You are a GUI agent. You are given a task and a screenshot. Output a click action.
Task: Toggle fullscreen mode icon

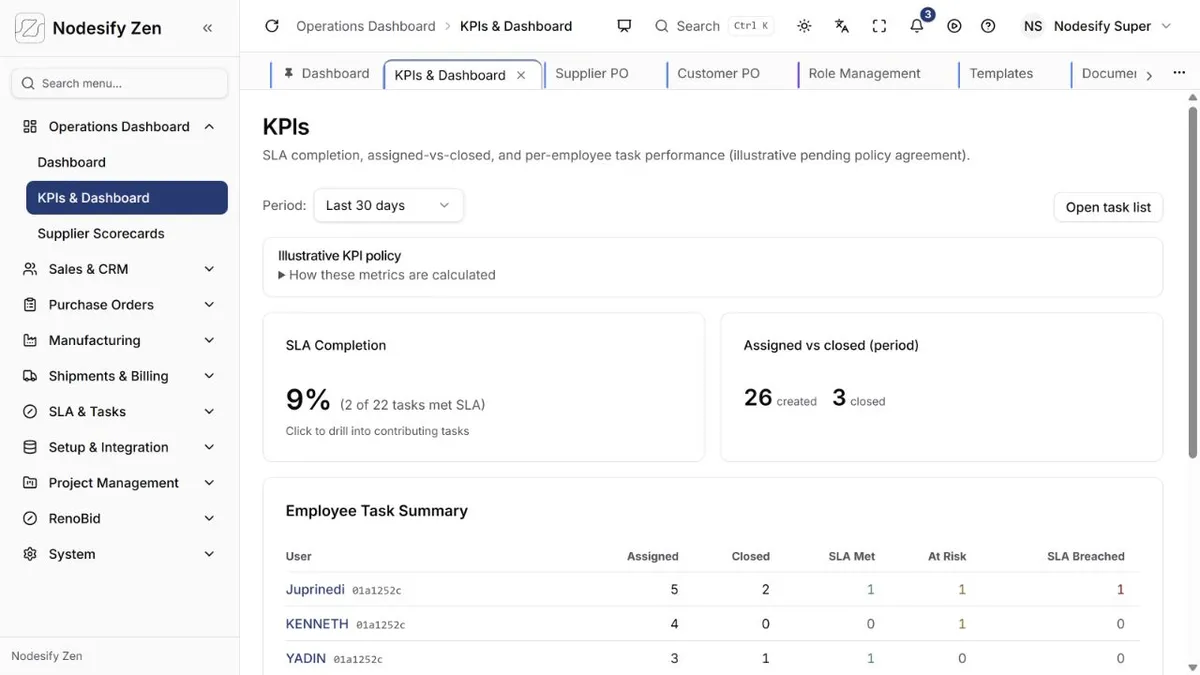tap(879, 26)
